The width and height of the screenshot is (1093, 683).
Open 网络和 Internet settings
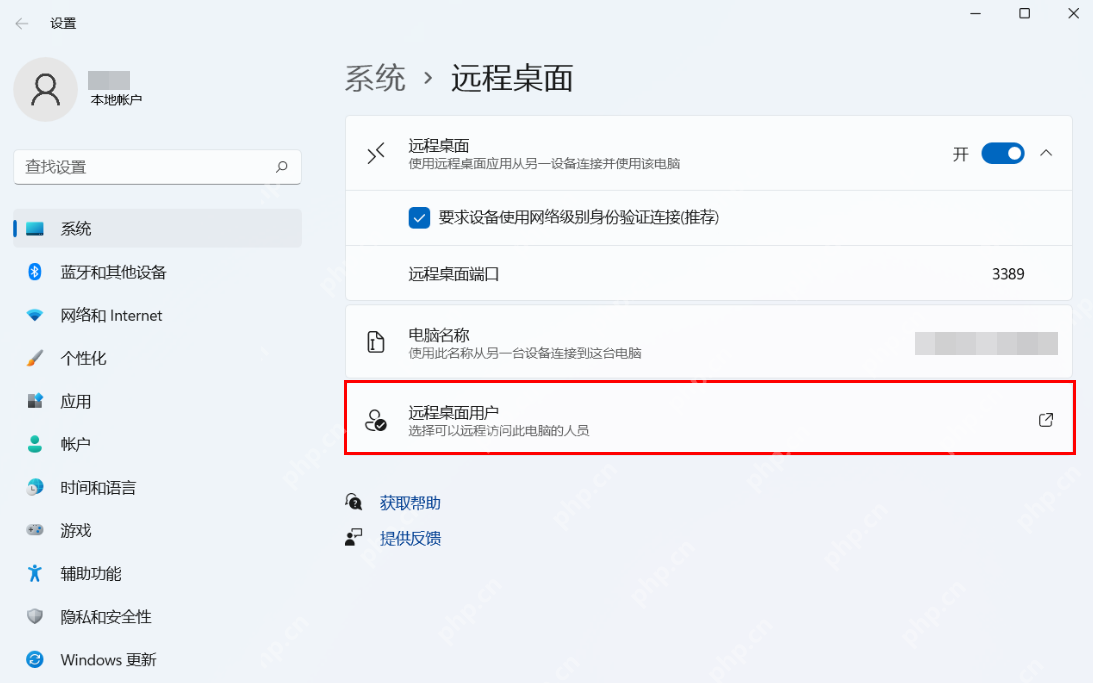158,315
